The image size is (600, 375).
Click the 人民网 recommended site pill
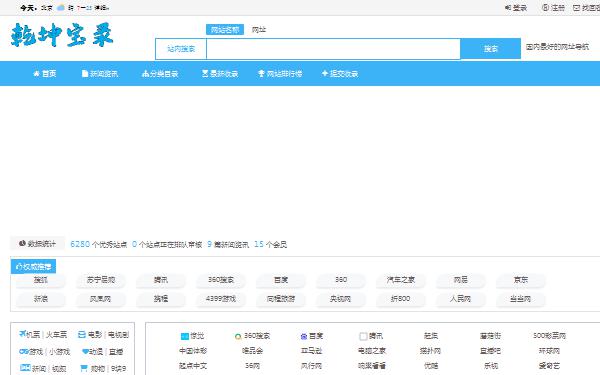point(461,299)
